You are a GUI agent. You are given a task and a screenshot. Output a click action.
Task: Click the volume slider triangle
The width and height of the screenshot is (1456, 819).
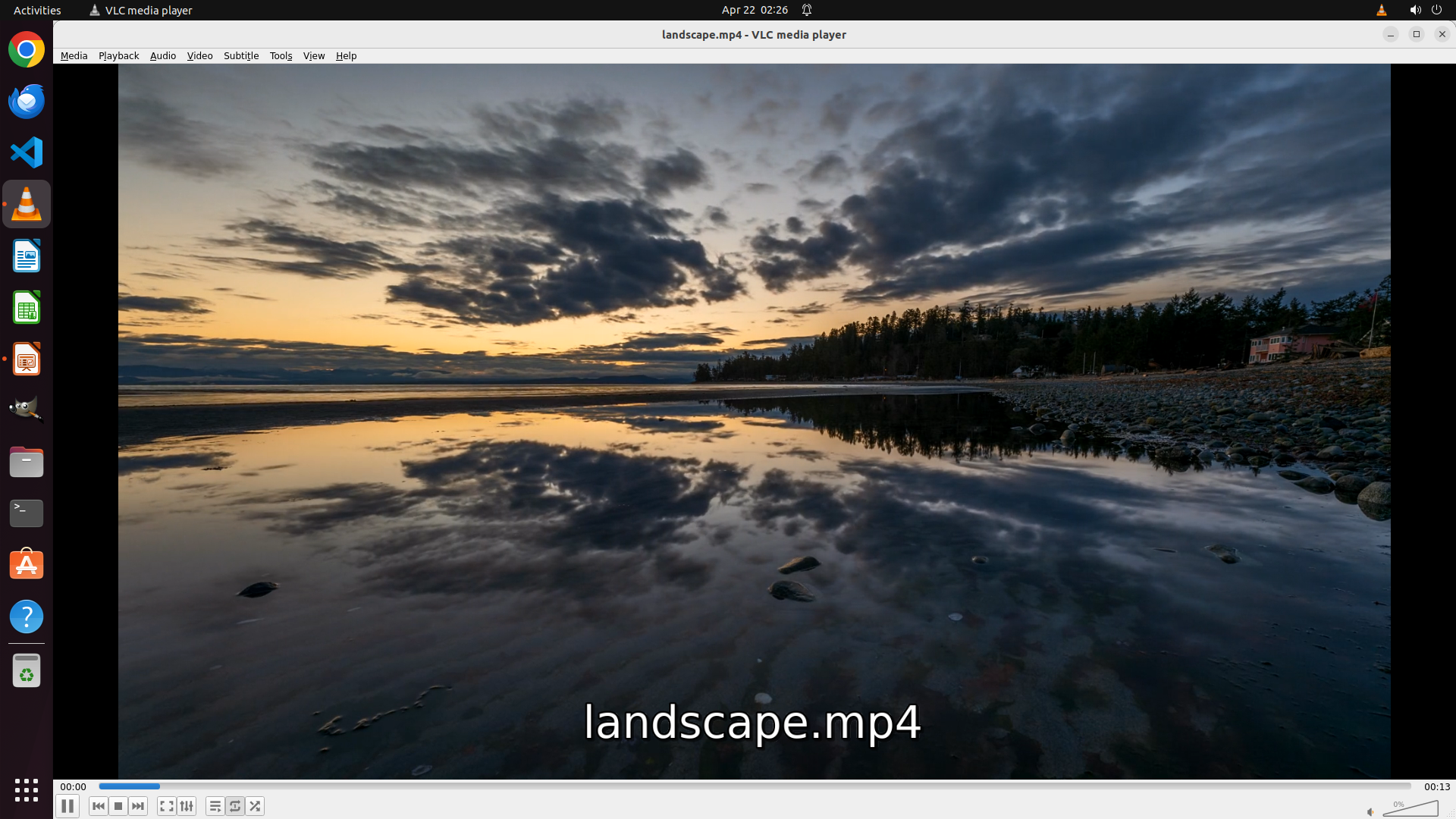[x=1412, y=808]
